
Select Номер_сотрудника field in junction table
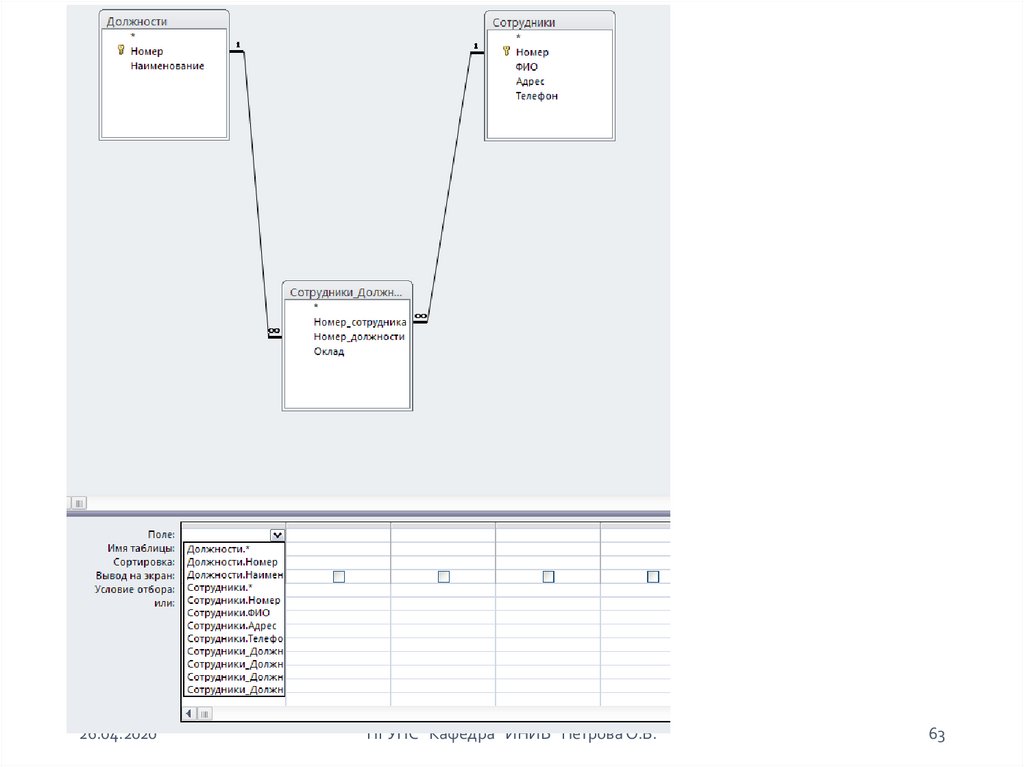click(x=359, y=322)
